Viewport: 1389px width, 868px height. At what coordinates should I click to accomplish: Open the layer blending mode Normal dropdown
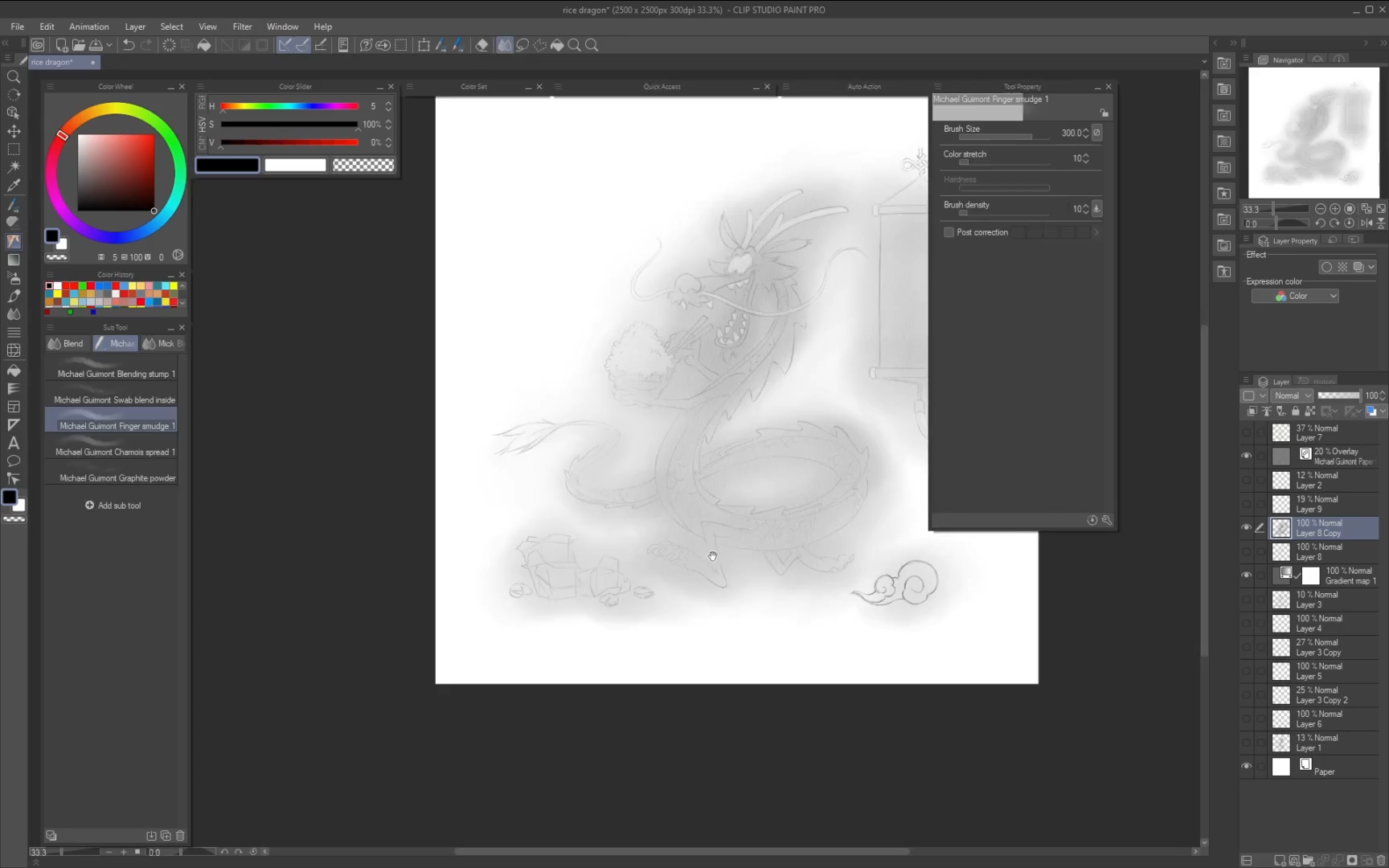point(1292,395)
